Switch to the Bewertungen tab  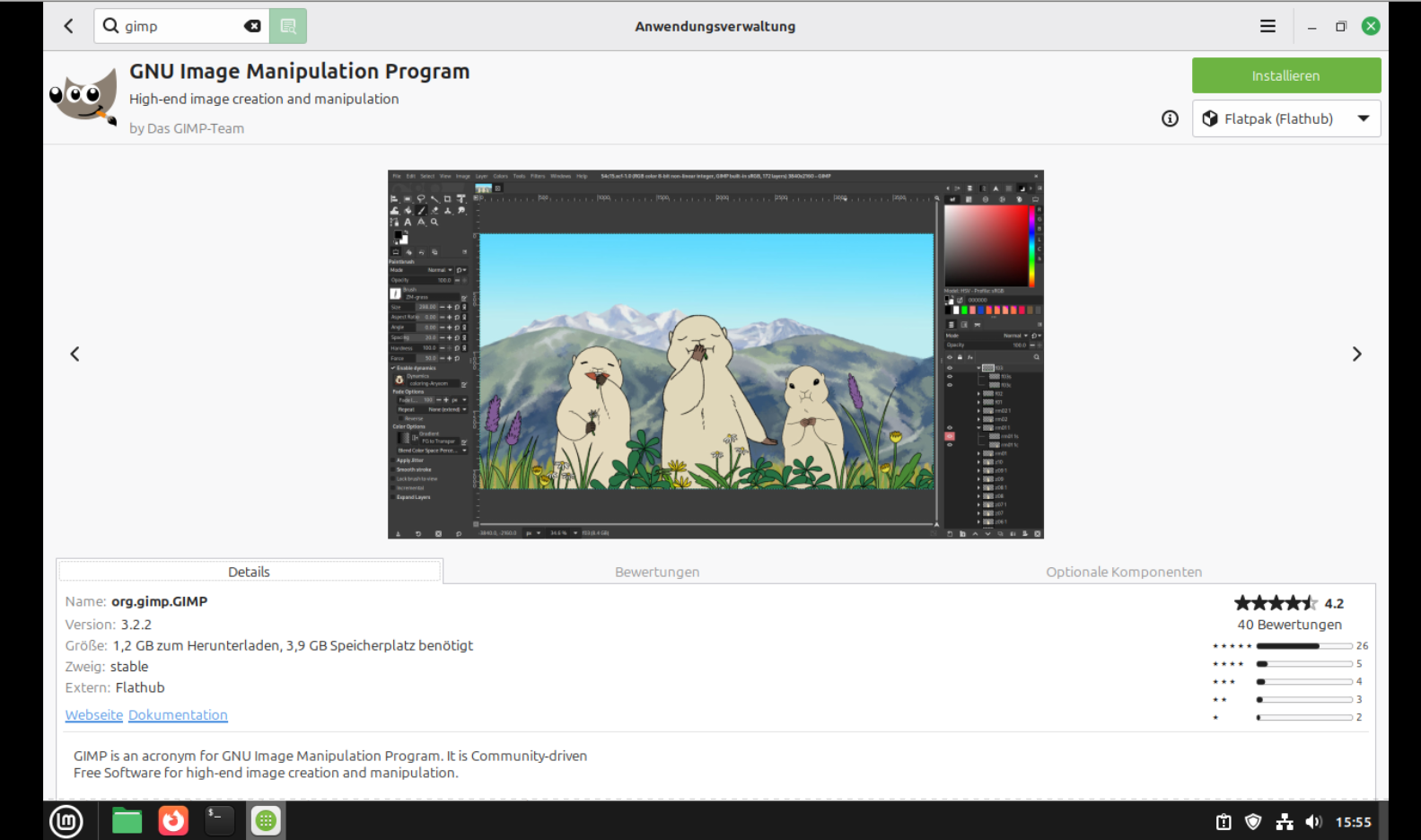pos(656,572)
